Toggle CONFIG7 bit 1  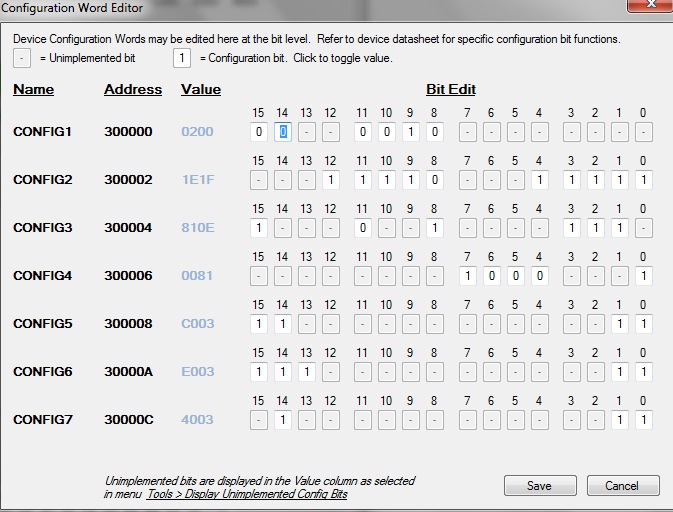(x=619, y=420)
